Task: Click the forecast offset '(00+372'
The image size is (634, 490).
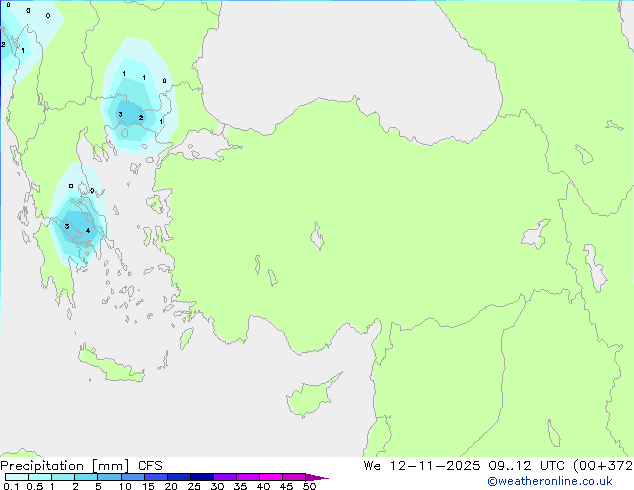Action: point(603,466)
